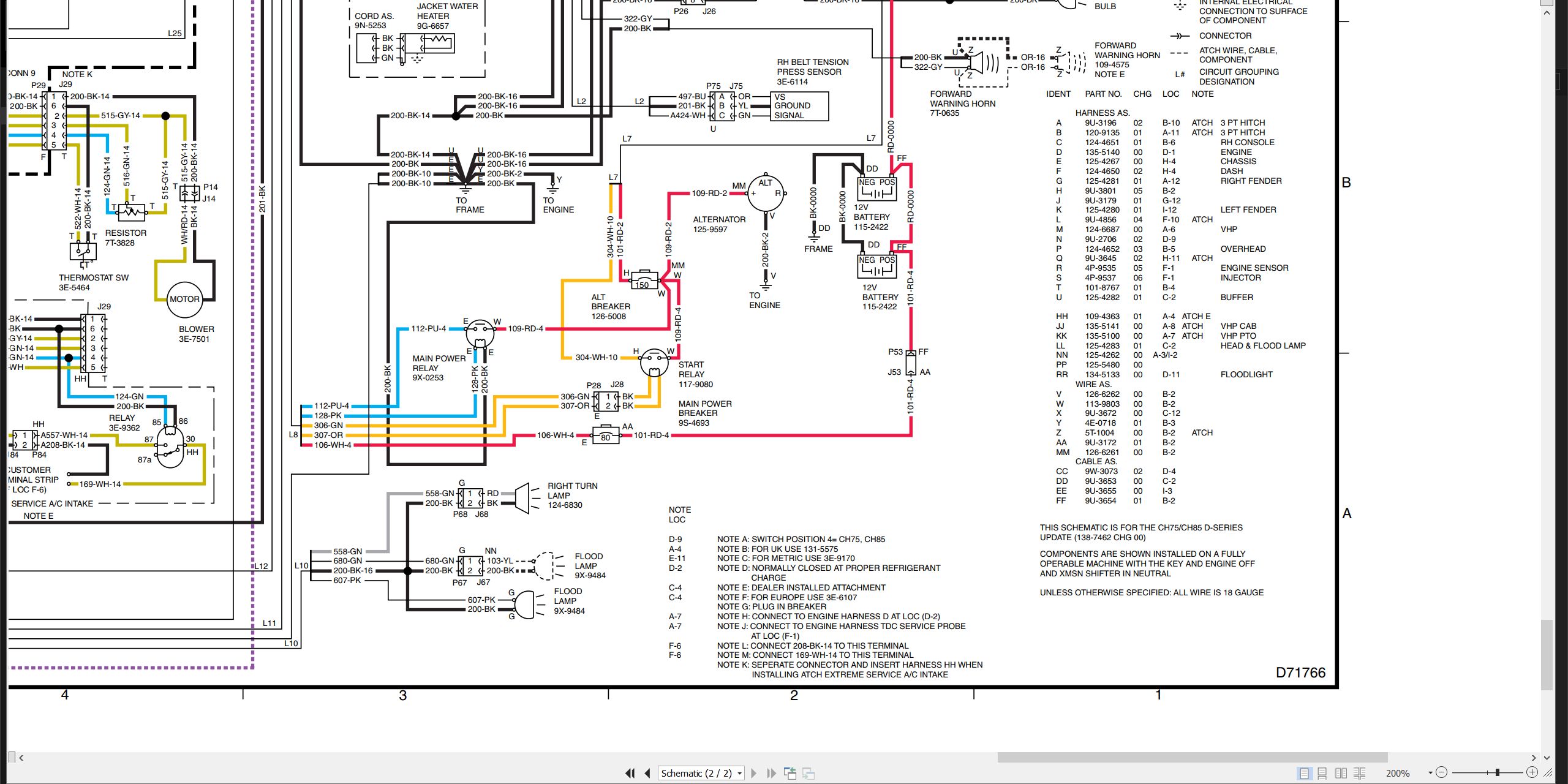Jump to the last page
The height and width of the screenshot is (784, 1568).
click(x=771, y=774)
